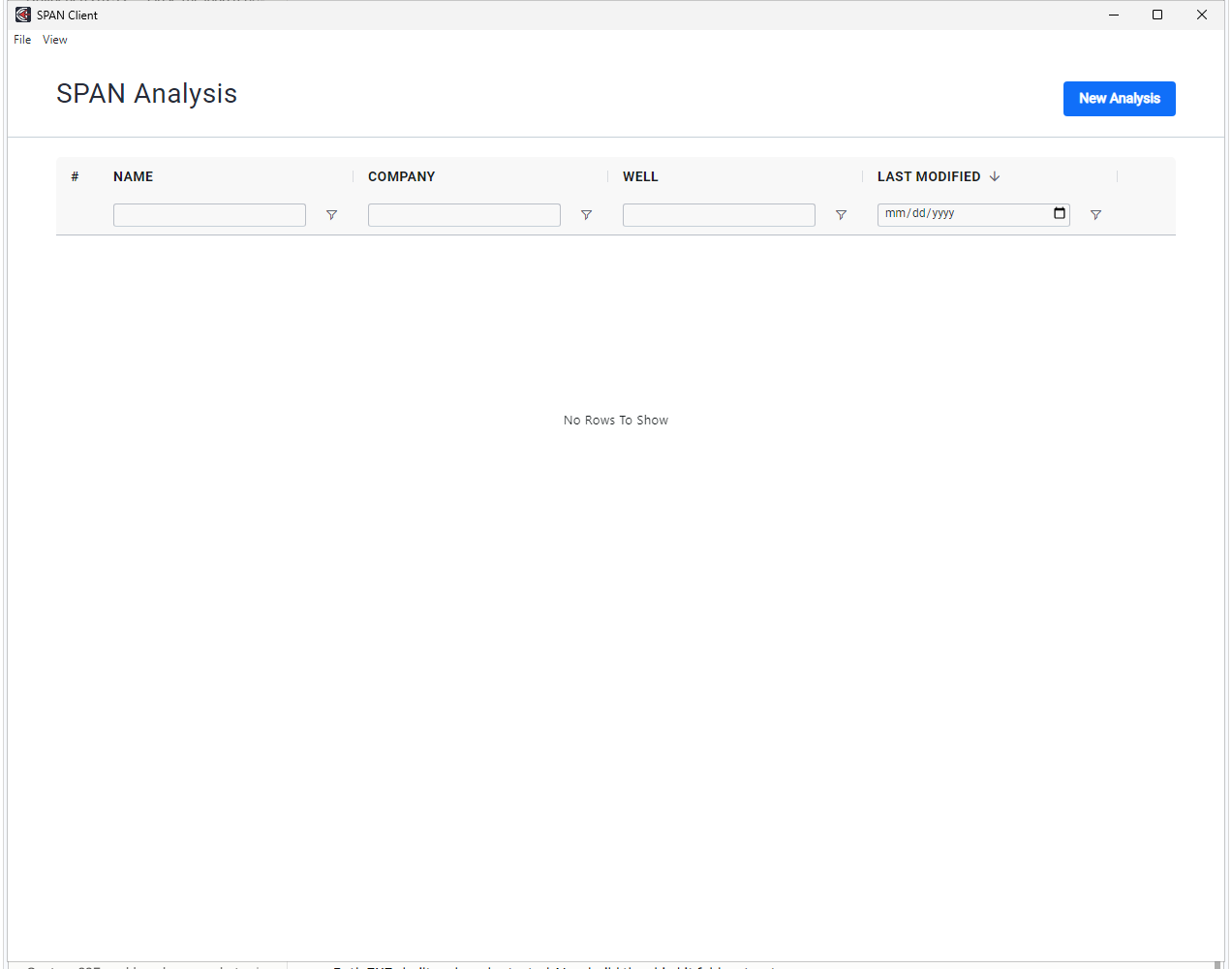This screenshot has width=1232, height=969.
Task: Sort by the COMPANY column header
Action: 402,176
